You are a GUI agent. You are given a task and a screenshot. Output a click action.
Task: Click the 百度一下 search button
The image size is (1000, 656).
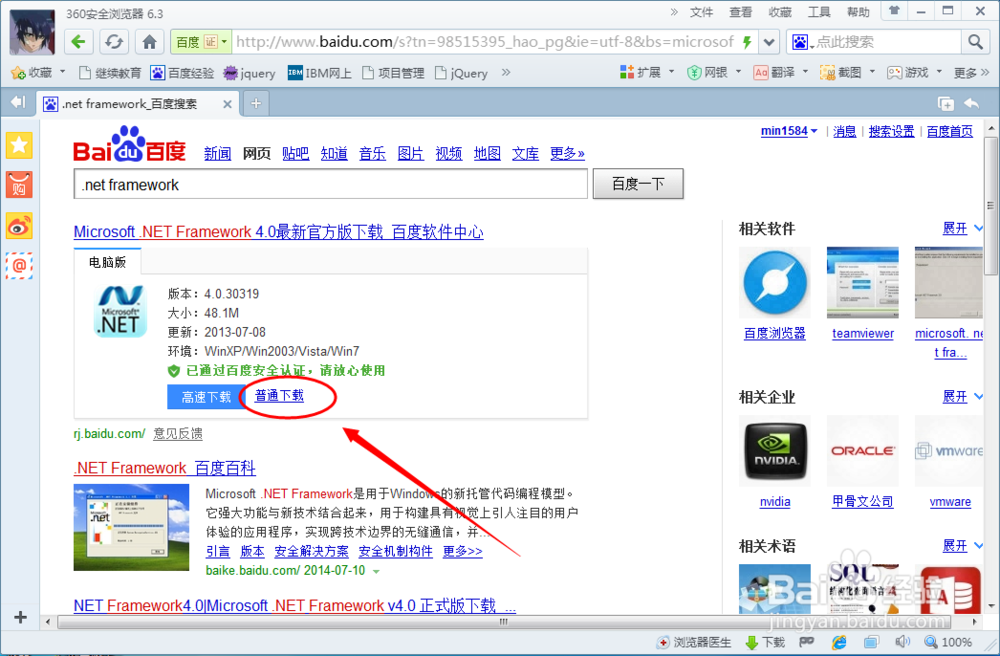click(638, 184)
